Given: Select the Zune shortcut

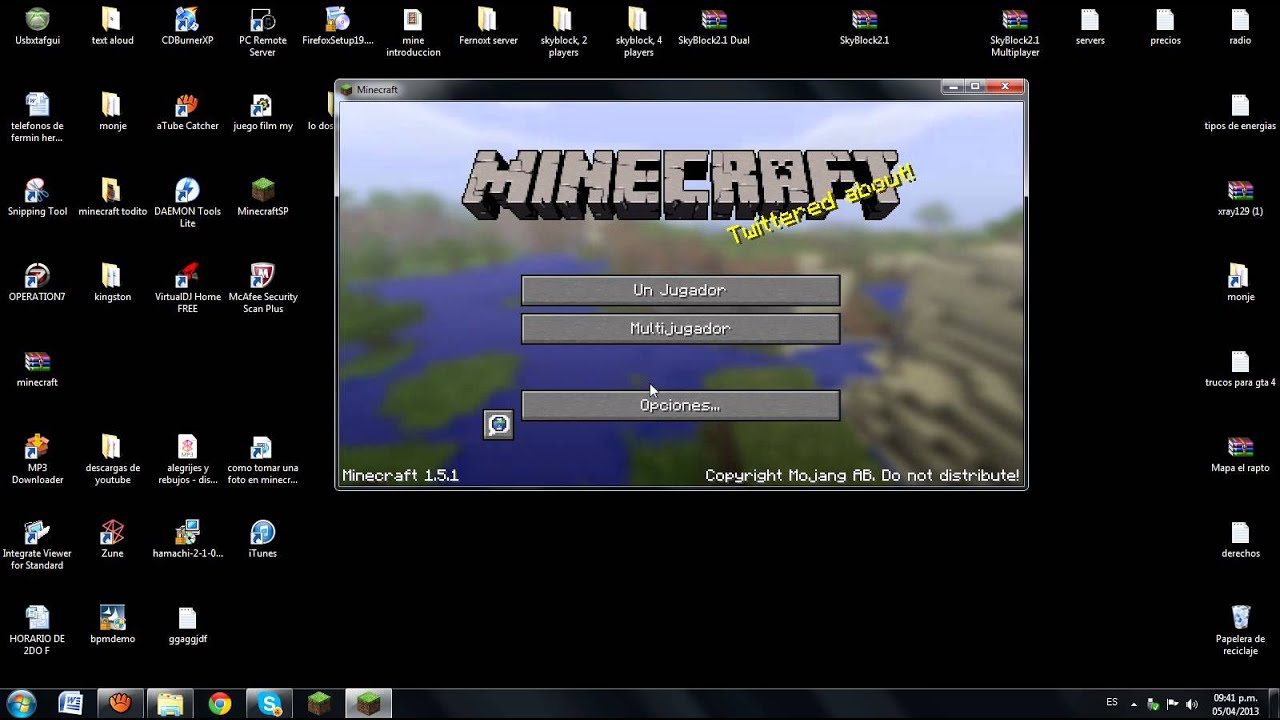Looking at the screenshot, I should (x=112, y=539).
